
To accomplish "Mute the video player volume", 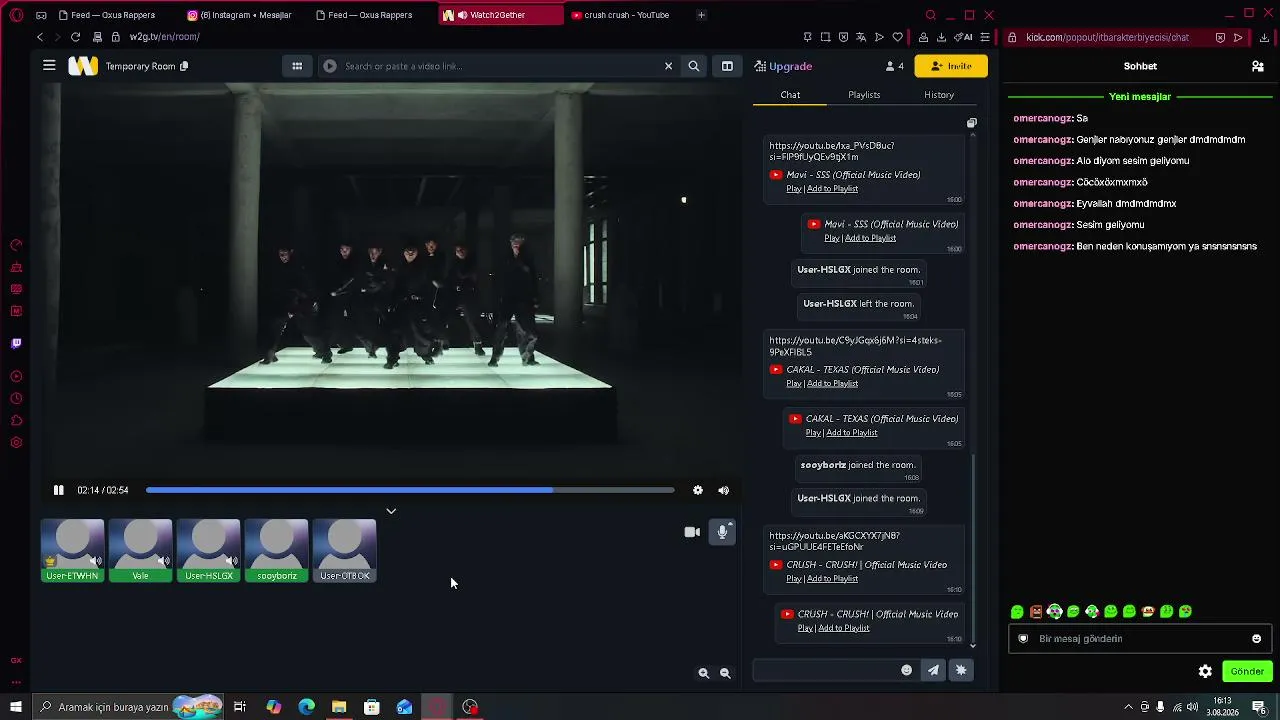I will pos(723,490).
